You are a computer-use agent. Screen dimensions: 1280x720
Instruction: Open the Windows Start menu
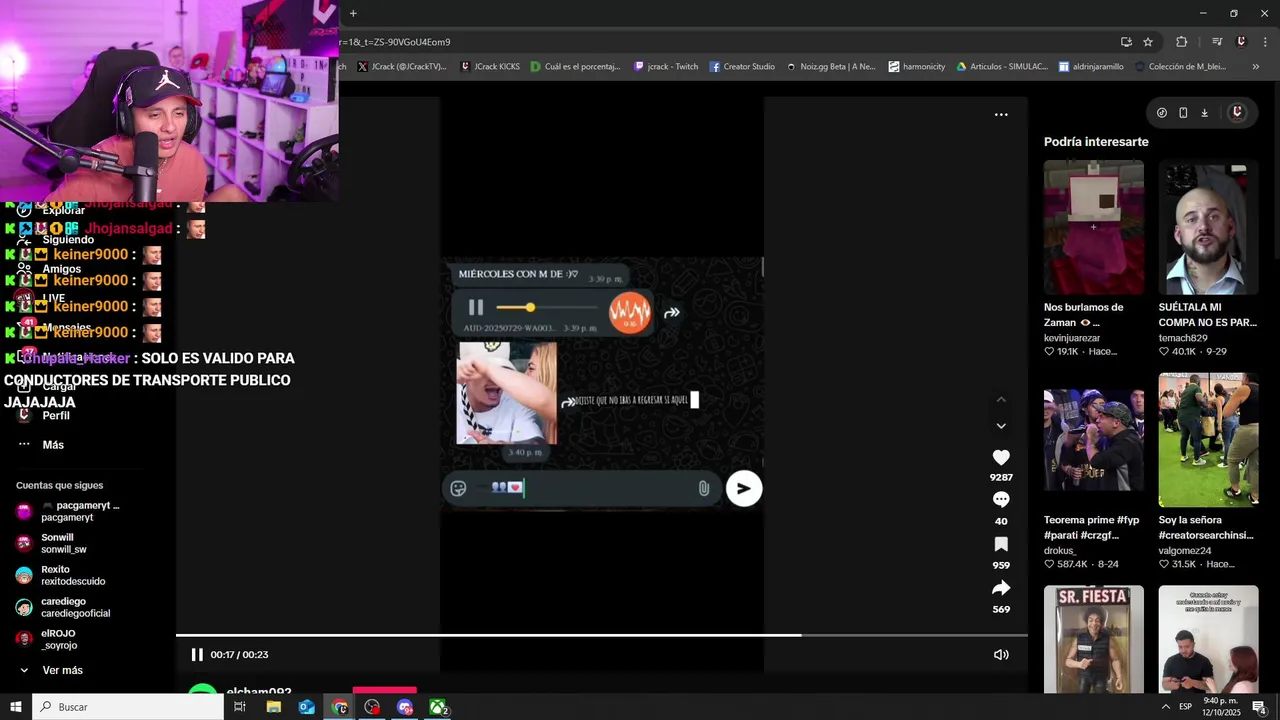[16, 707]
